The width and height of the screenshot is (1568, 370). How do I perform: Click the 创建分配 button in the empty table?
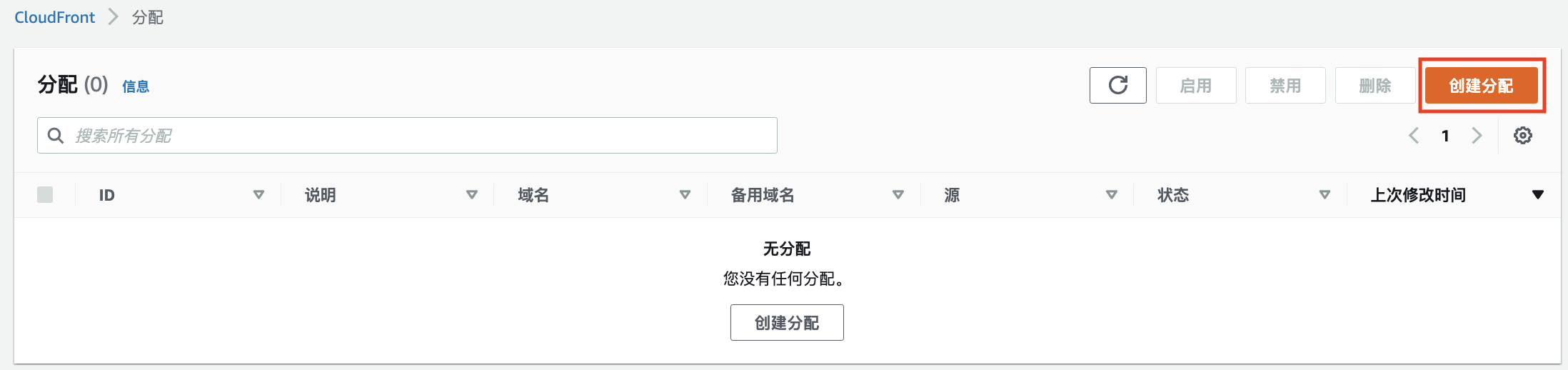(786, 323)
